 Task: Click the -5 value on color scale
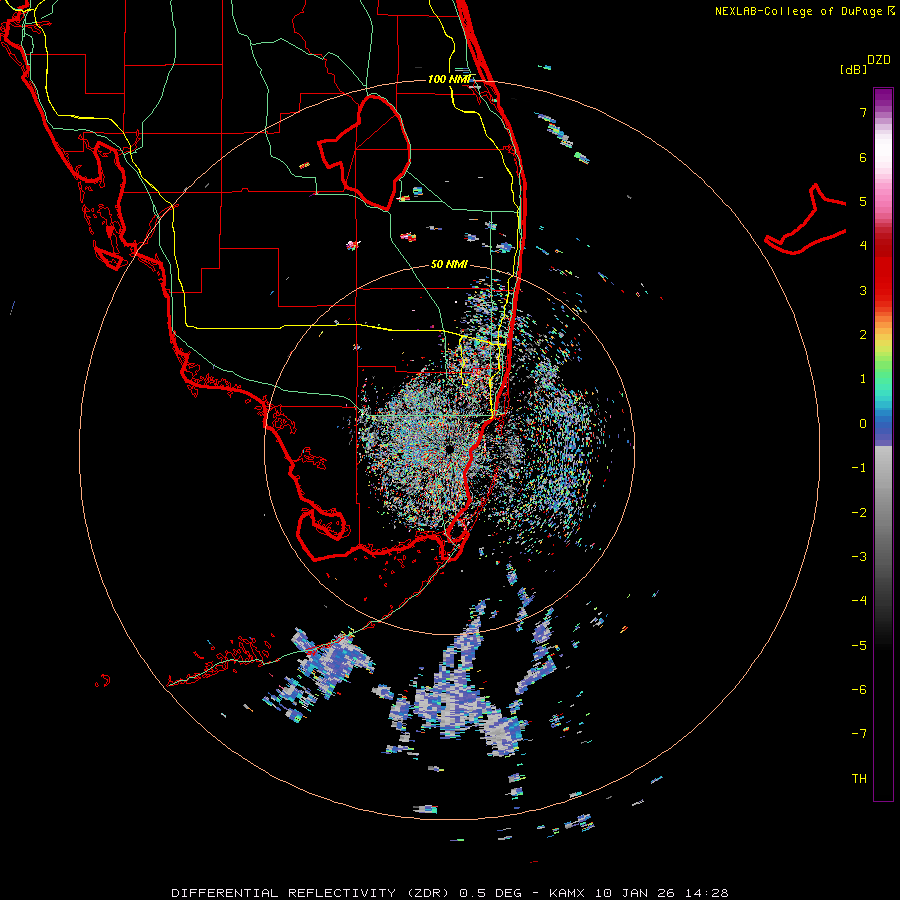coord(859,646)
